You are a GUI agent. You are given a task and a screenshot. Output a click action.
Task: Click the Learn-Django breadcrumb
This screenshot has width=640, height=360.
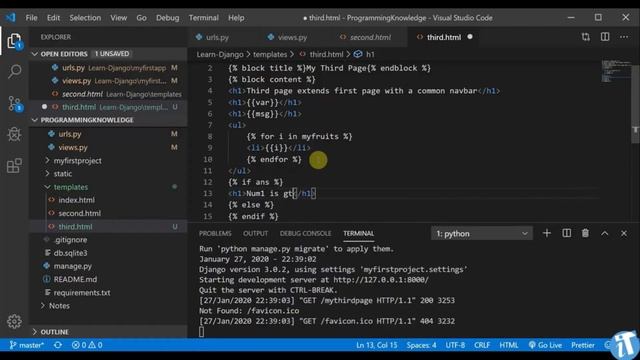pos(220,54)
